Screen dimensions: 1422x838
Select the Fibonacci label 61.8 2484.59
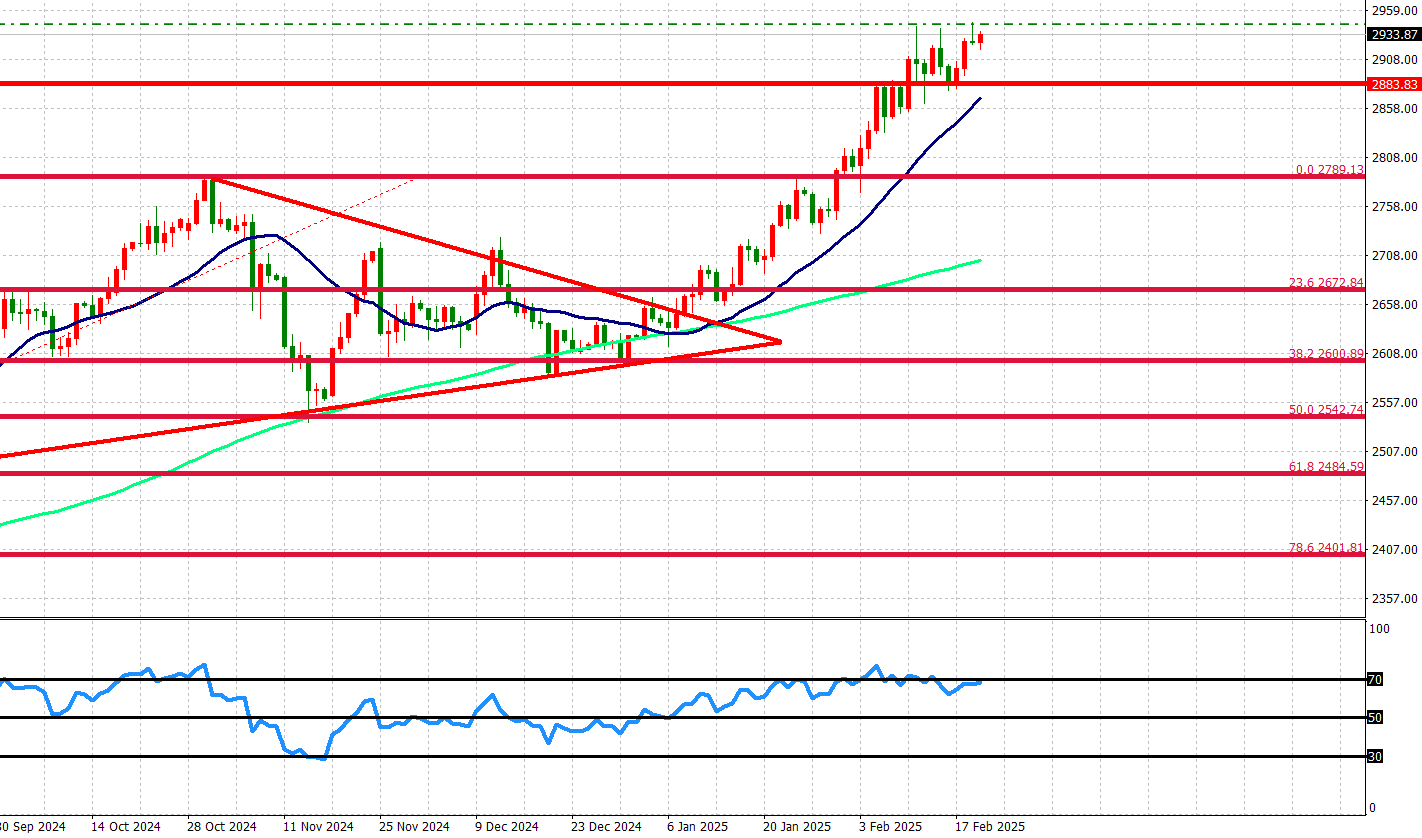tap(1327, 467)
